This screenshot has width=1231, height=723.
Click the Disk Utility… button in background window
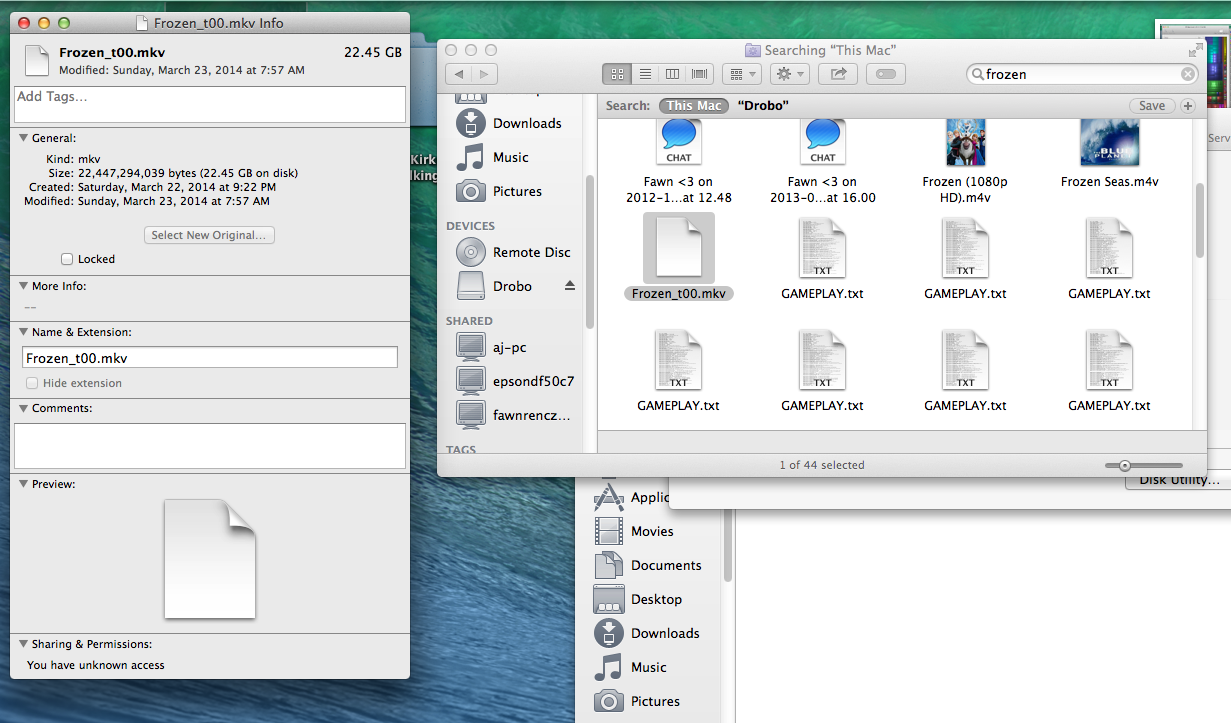[x=1177, y=480]
